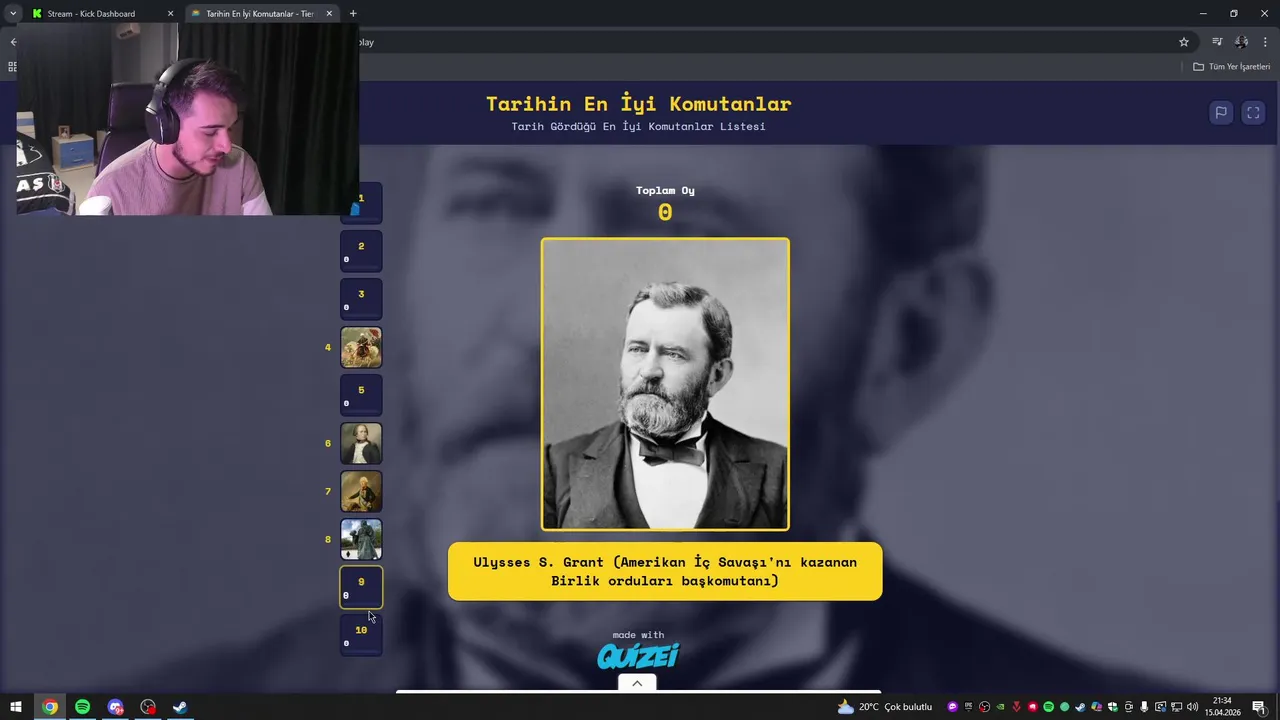
Task: Expand the bottom panel chevron
Action: pos(637,683)
